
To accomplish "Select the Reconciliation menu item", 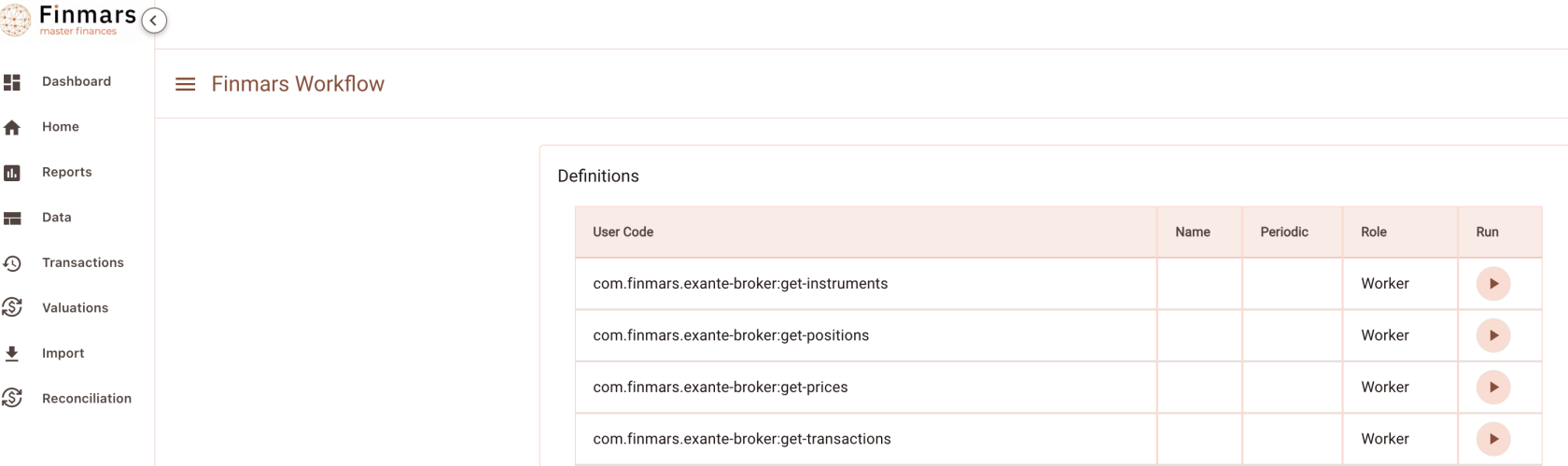I will coord(86,399).
